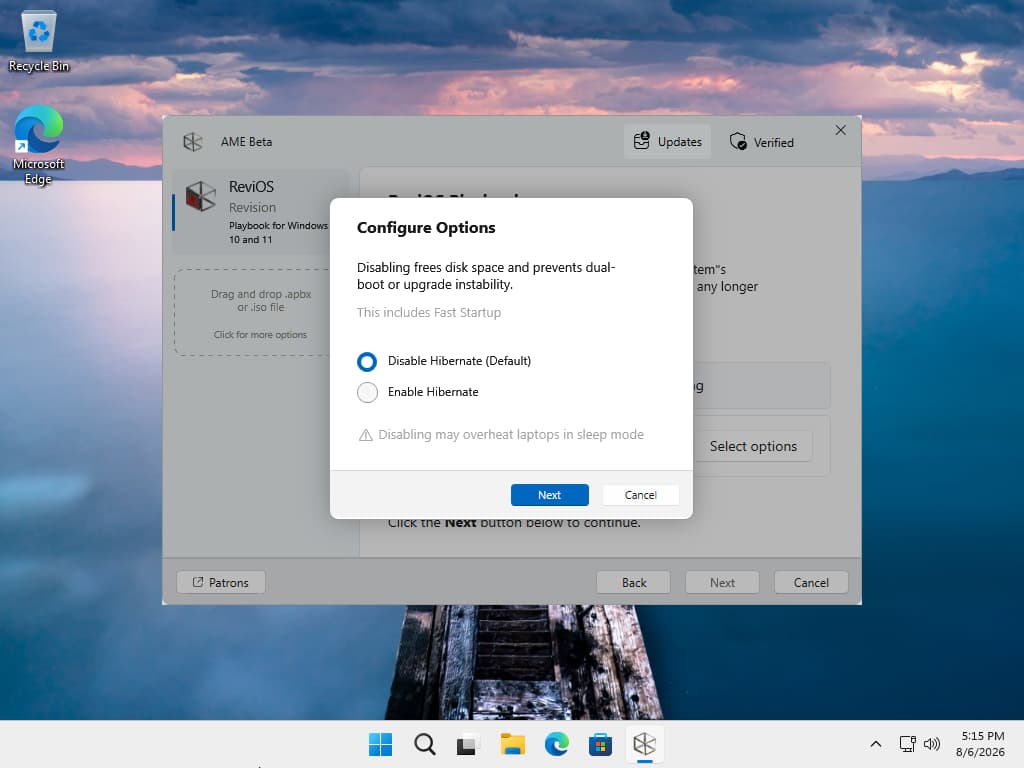Viewport: 1024px width, 768px height.
Task: Open the Windows Start menu
Action: click(380, 744)
